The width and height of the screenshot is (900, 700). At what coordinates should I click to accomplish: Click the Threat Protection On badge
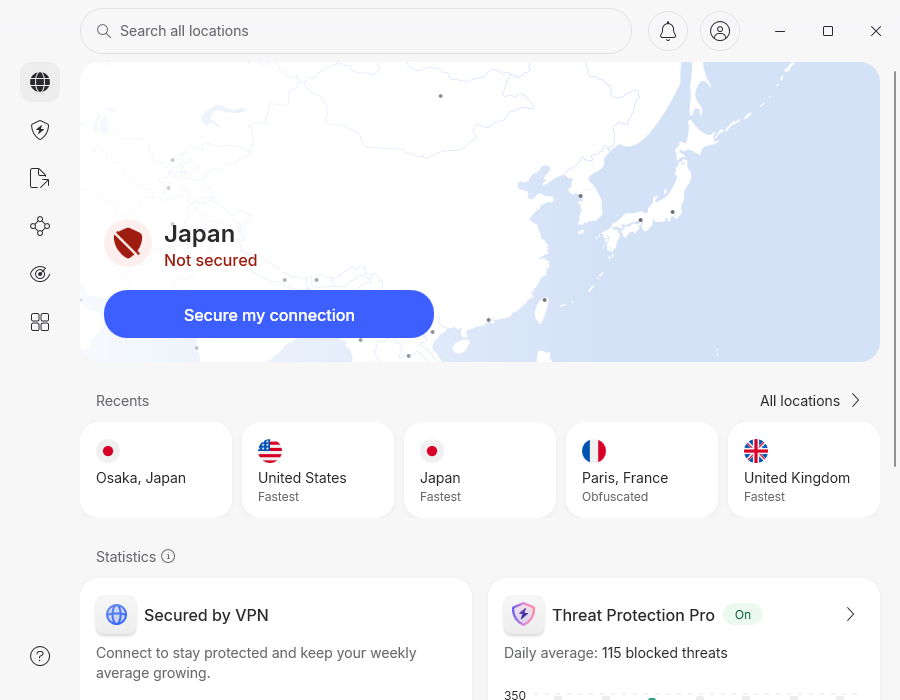743,615
